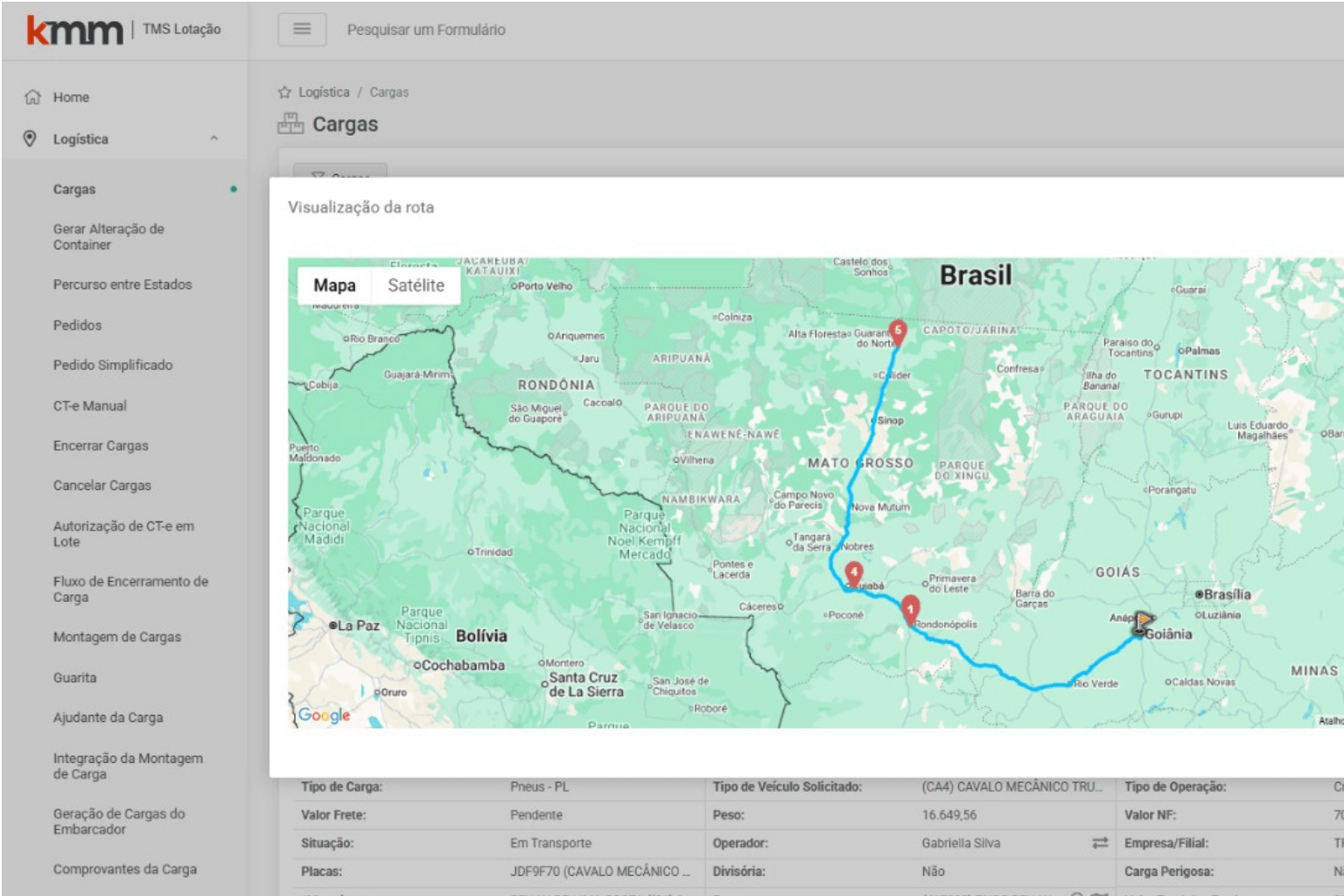Click the hamburger menu button
This screenshot has width=1344, height=896.
click(x=302, y=29)
